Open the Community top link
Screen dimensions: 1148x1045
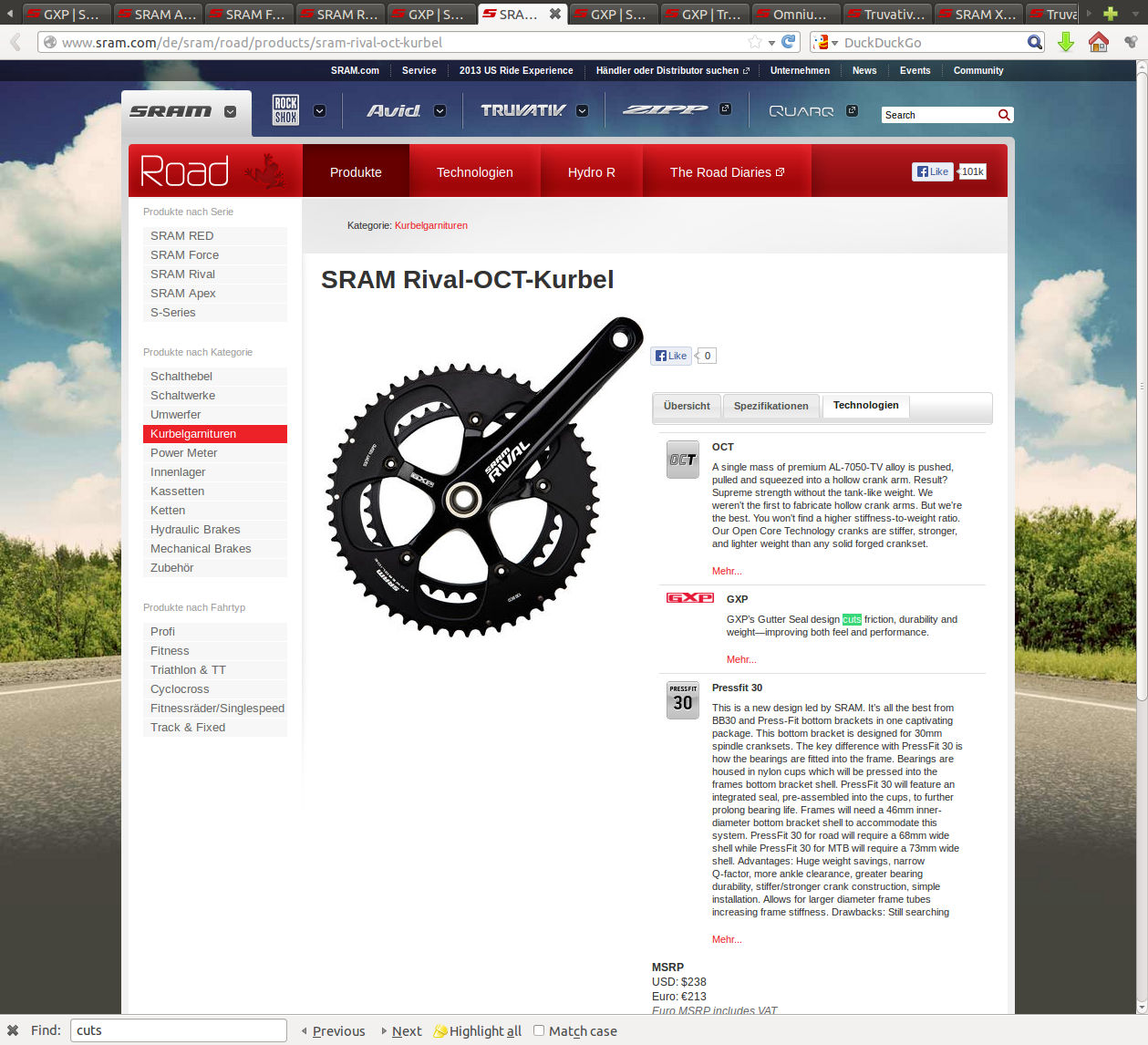pos(978,70)
